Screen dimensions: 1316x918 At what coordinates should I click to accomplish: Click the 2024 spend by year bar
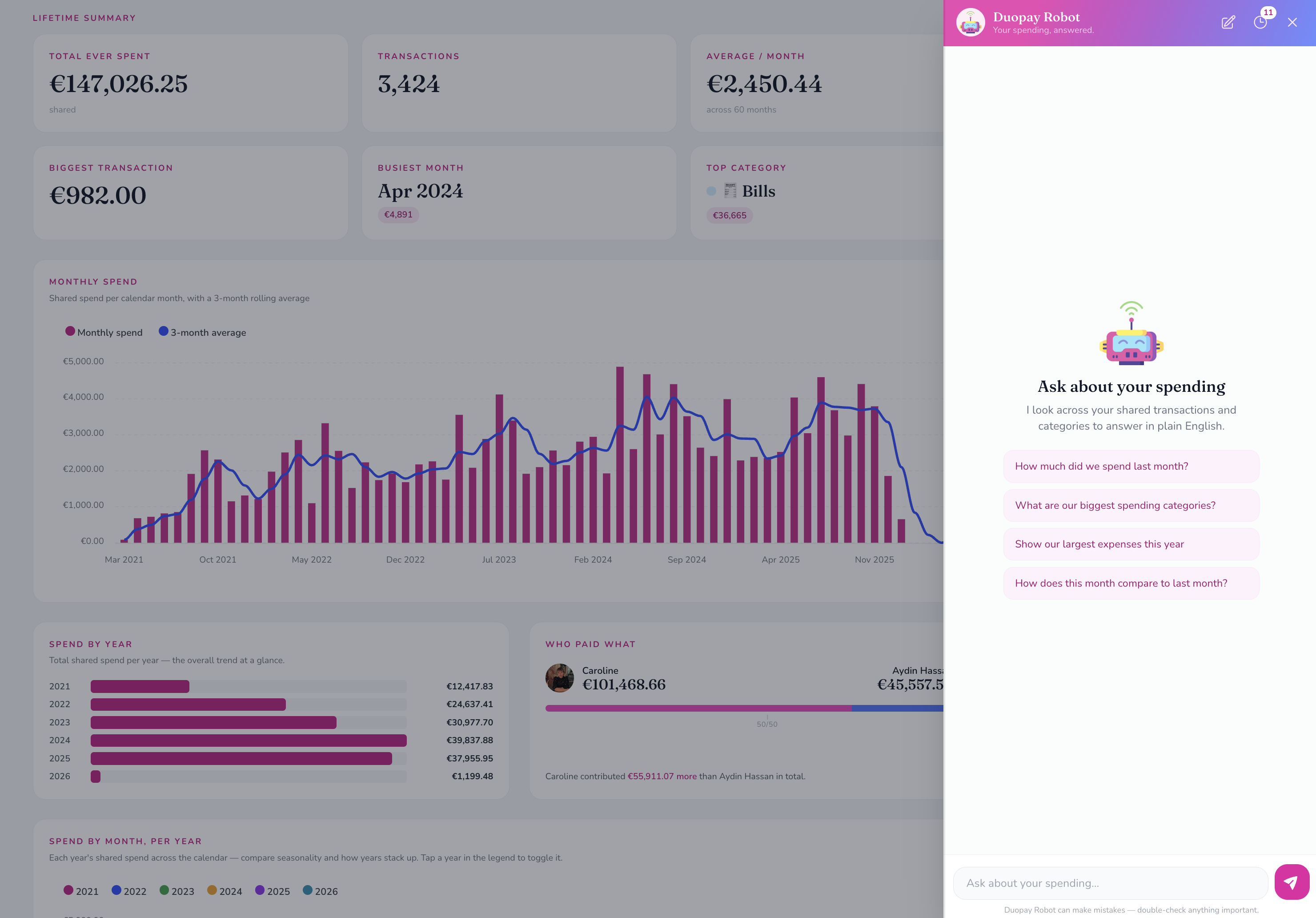pyautogui.click(x=249, y=740)
